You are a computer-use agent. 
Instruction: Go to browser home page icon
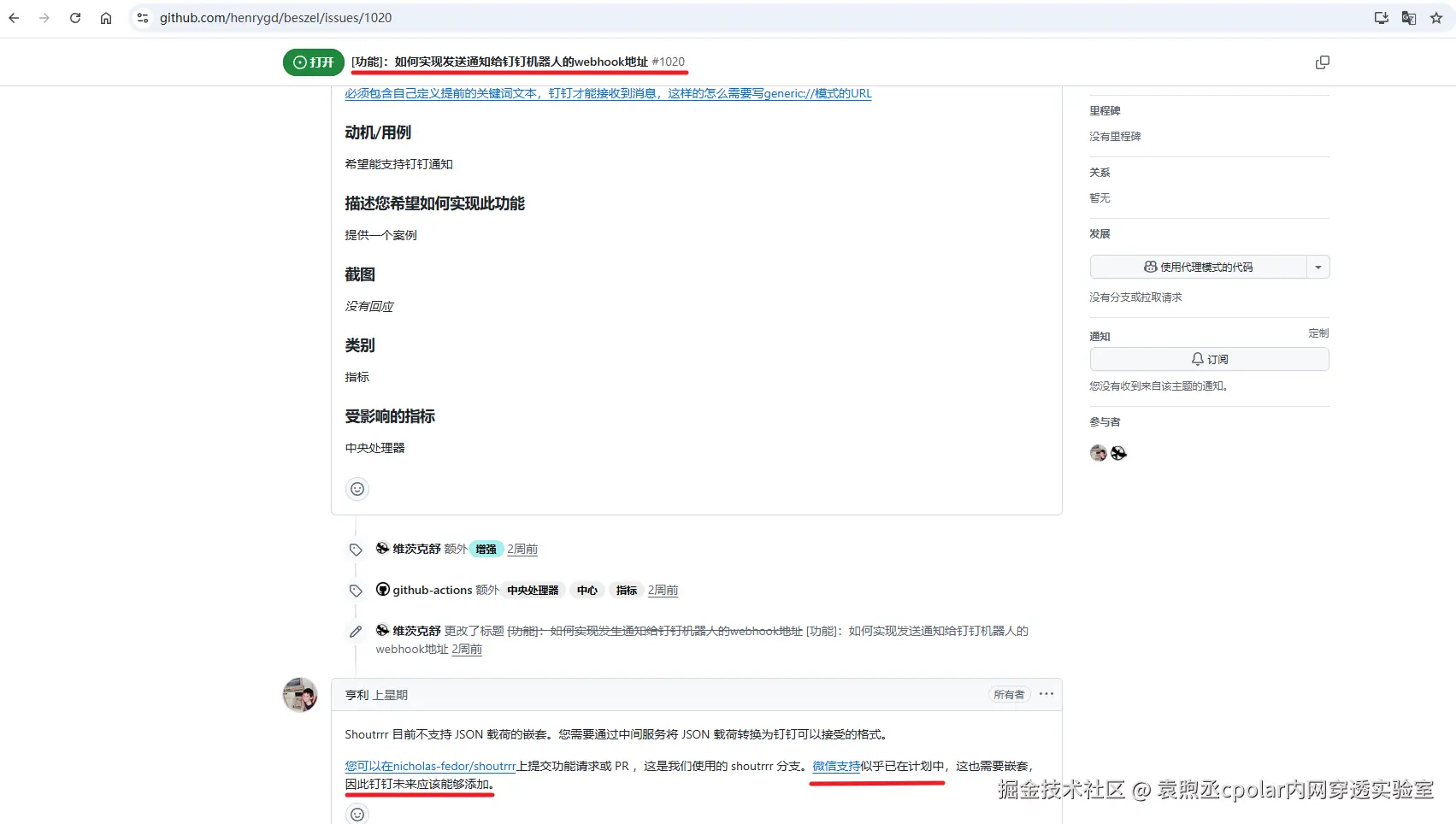pos(106,18)
